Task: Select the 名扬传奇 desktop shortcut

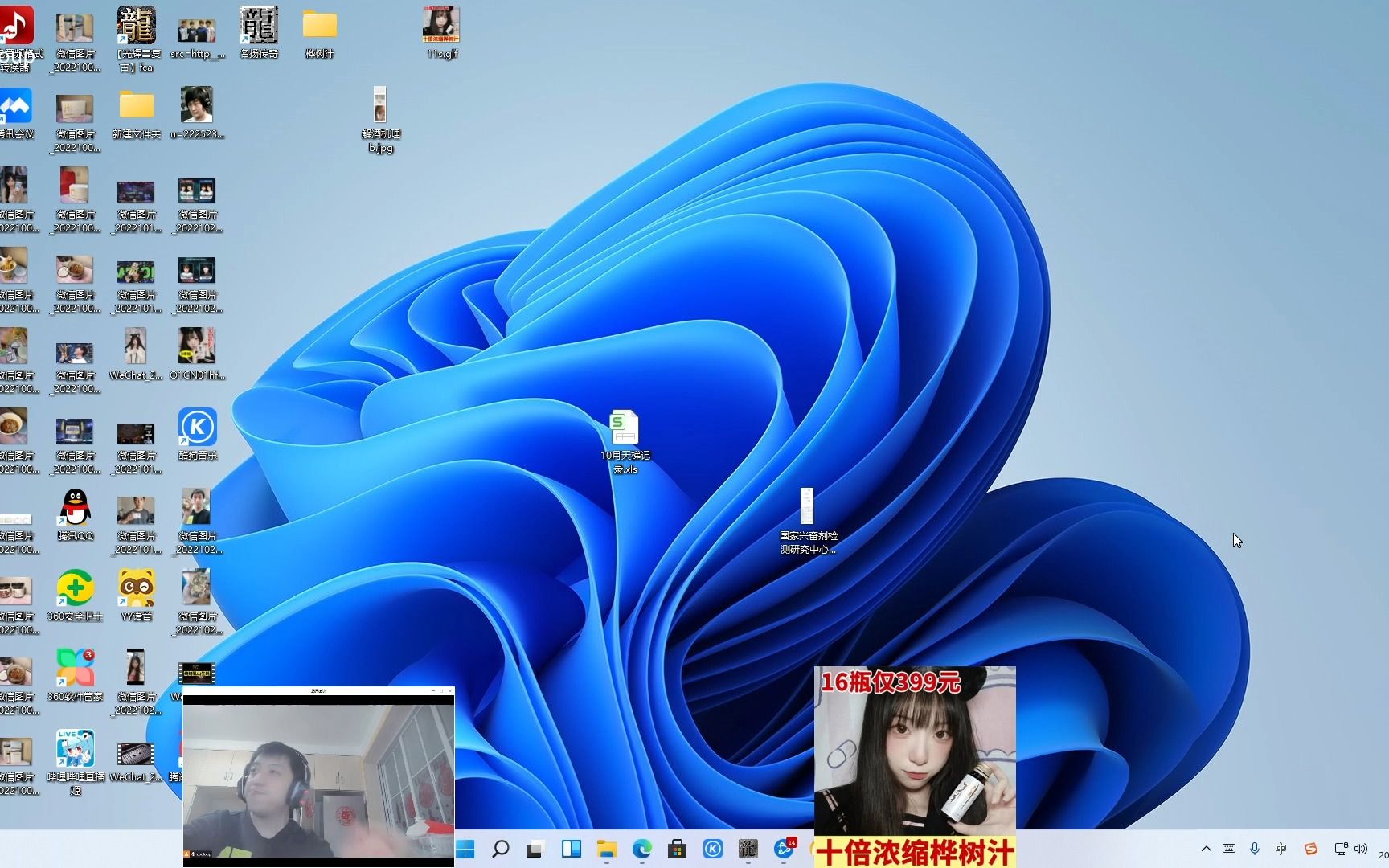Action: pyautogui.click(x=259, y=32)
